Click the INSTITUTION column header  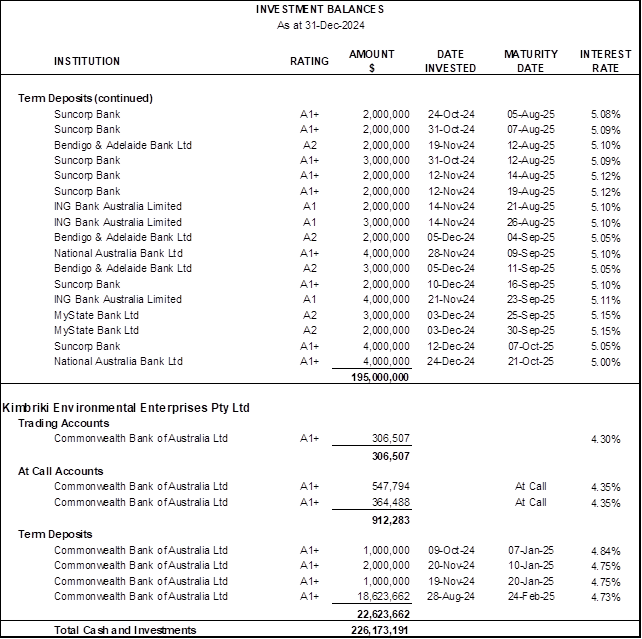(87, 61)
